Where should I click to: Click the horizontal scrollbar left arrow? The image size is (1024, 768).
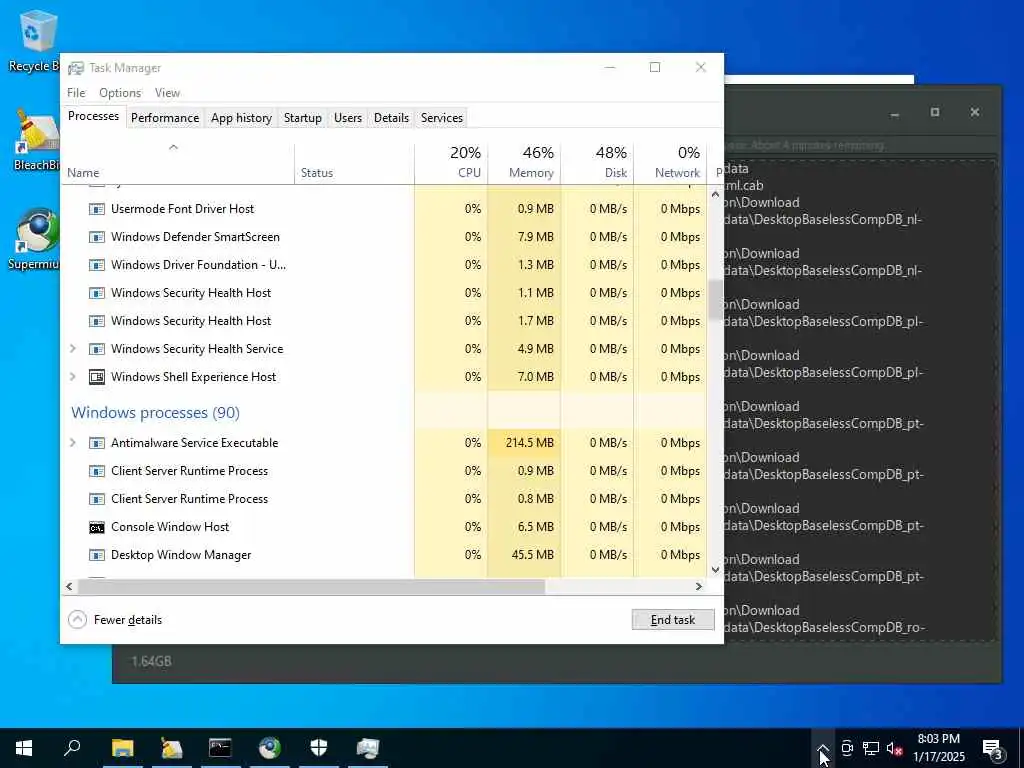click(69, 586)
